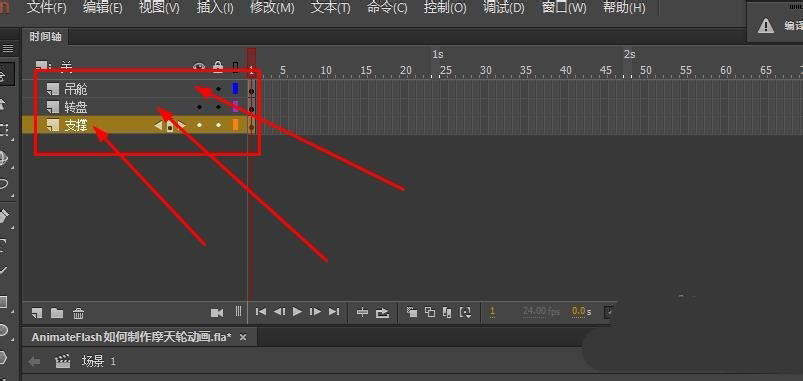
Task: Play the timeline animation
Action: click(x=297, y=311)
